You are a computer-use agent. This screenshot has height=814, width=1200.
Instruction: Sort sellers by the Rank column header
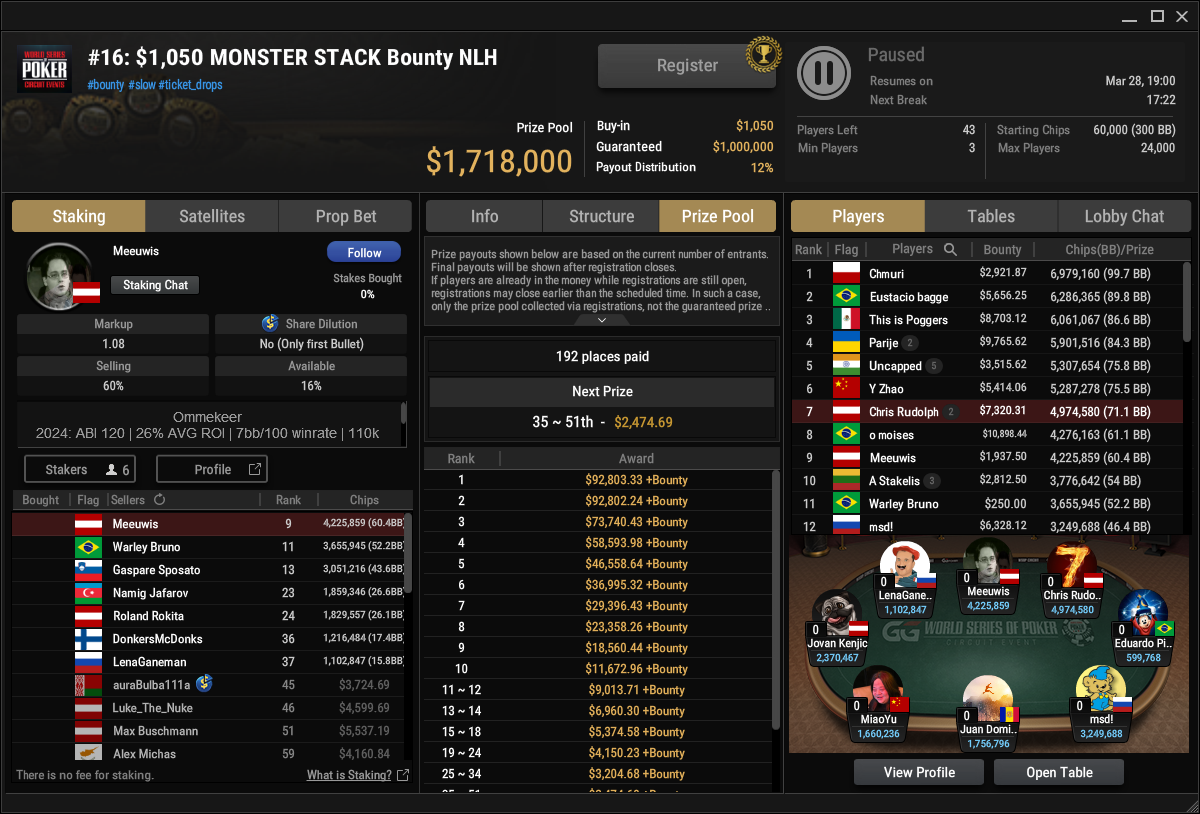pos(288,500)
